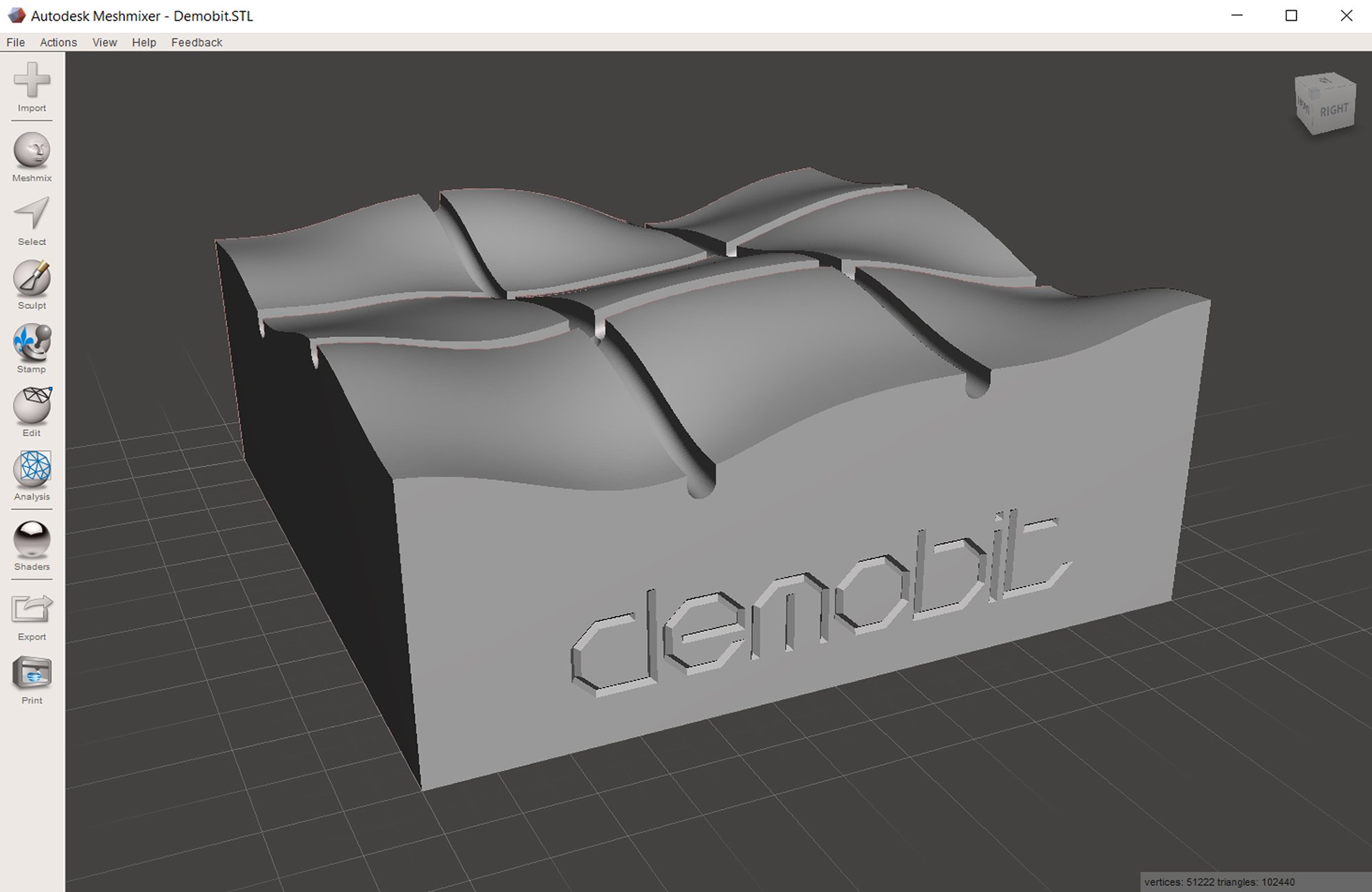Click the Meshmixer app logo in title bar
Image resolution: width=1372 pixels, height=892 pixels.
[16, 15]
